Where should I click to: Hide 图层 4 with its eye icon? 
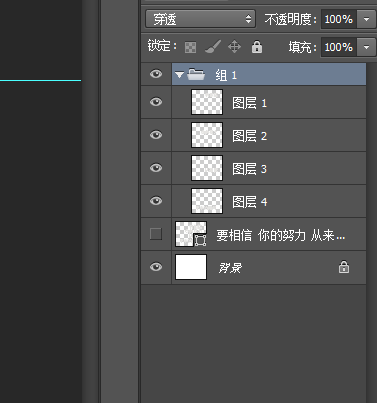pyautogui.click(x=156, y=201)
